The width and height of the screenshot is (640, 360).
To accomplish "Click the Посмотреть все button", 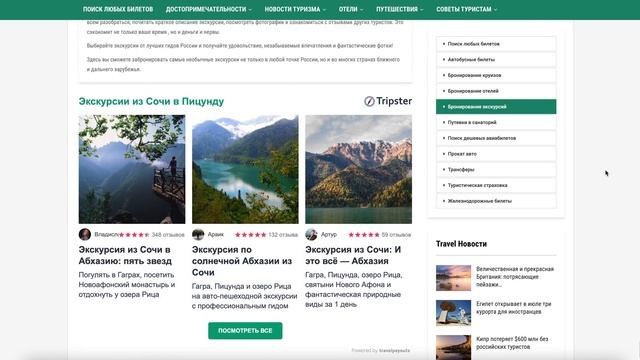I will click(x=245, y=331).
